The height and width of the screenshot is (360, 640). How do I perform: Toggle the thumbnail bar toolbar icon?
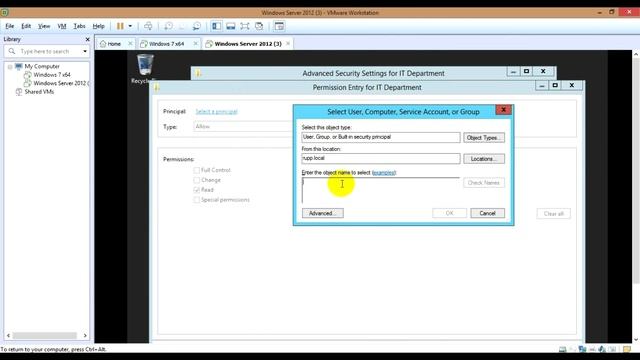[x=231, y=26]
